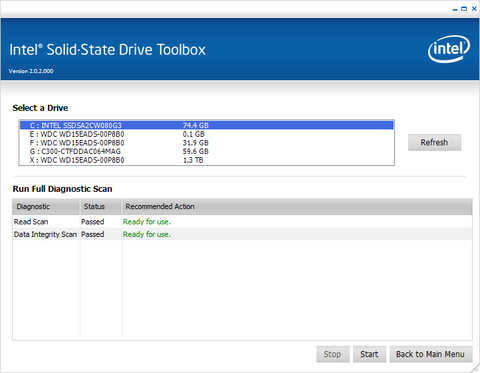
Task: Click the Recommended Action column header
Action: (x=297, y=207)
